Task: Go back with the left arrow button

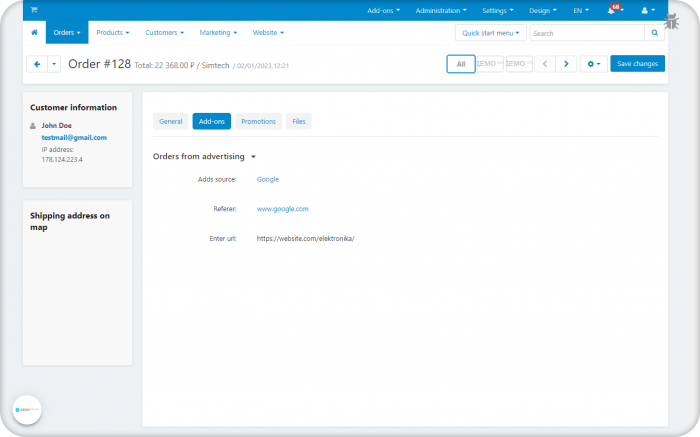Action: [x=37, y=64]
